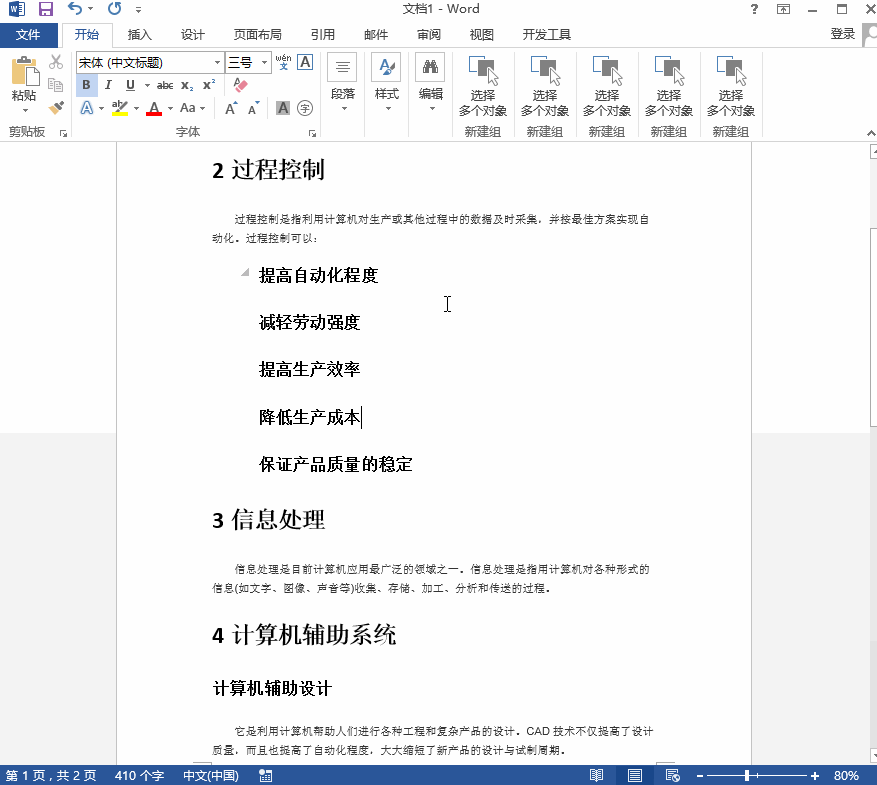Click the last 选择多个对象 button
Image resolution: width=877 pixels, height=785 pixels.
(730, 86)
